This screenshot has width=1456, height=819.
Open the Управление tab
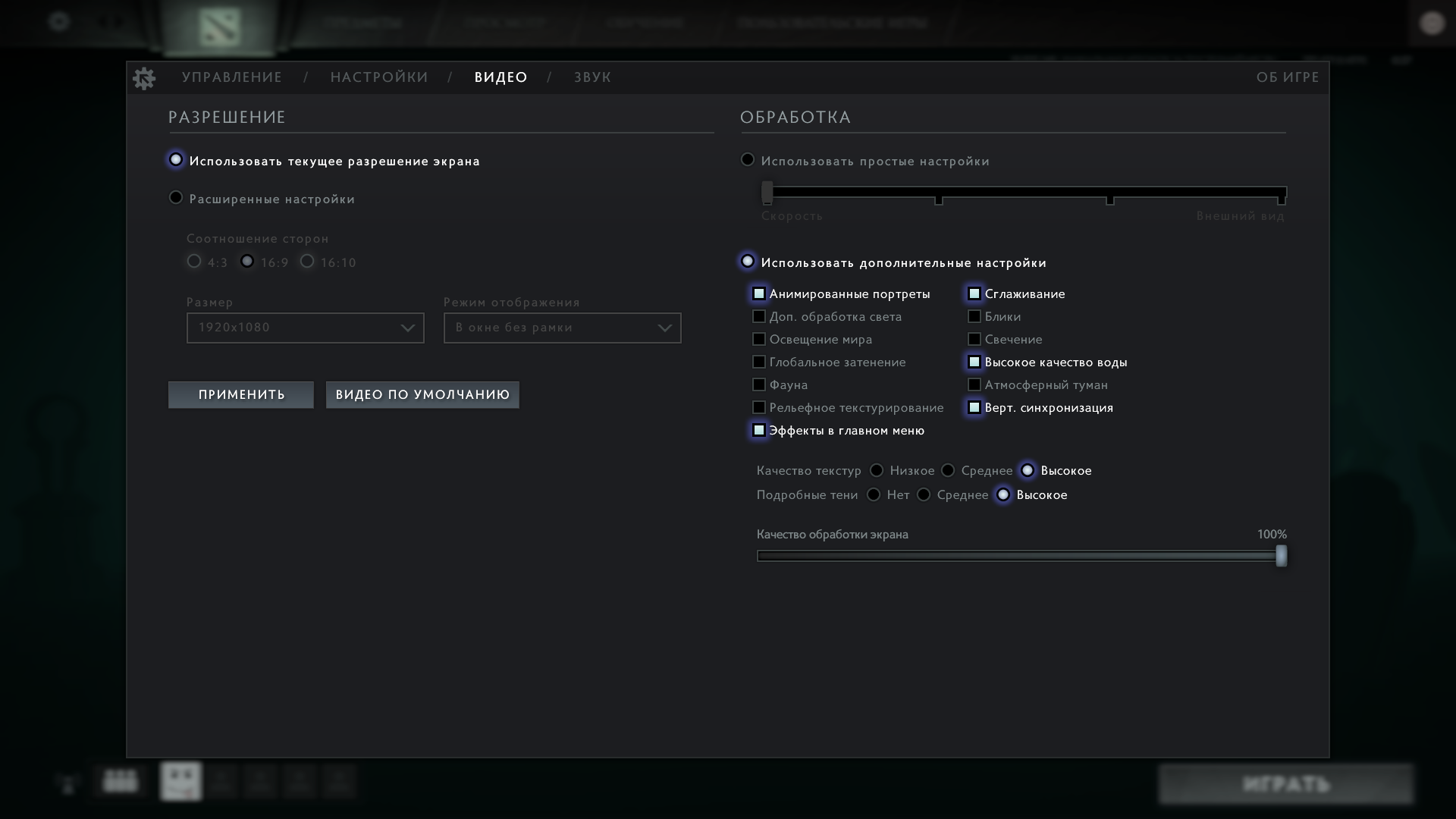232,77
